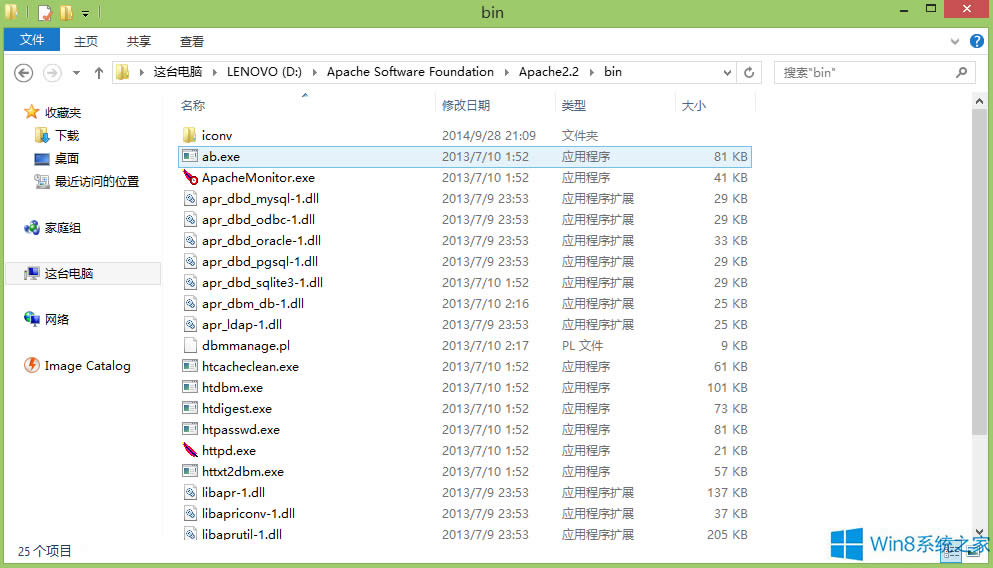Open the Downloads folder icon (下载)
Viewport: 993px width, 568px height.
tap(42, 135)
